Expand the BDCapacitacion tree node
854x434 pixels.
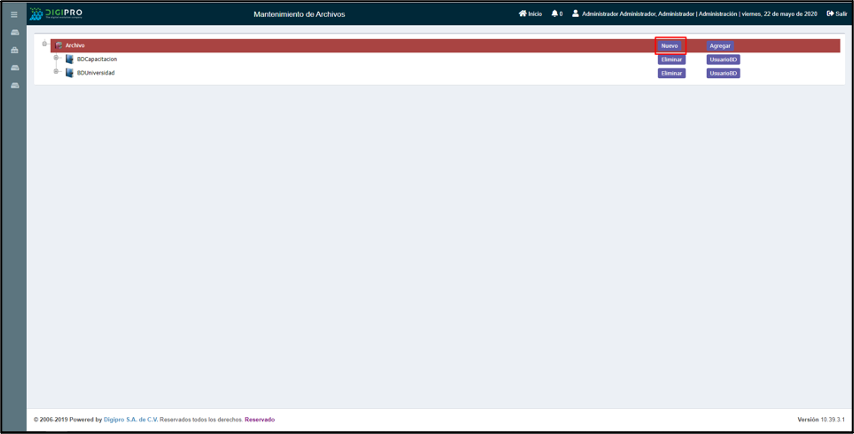[x=56, y=58]
